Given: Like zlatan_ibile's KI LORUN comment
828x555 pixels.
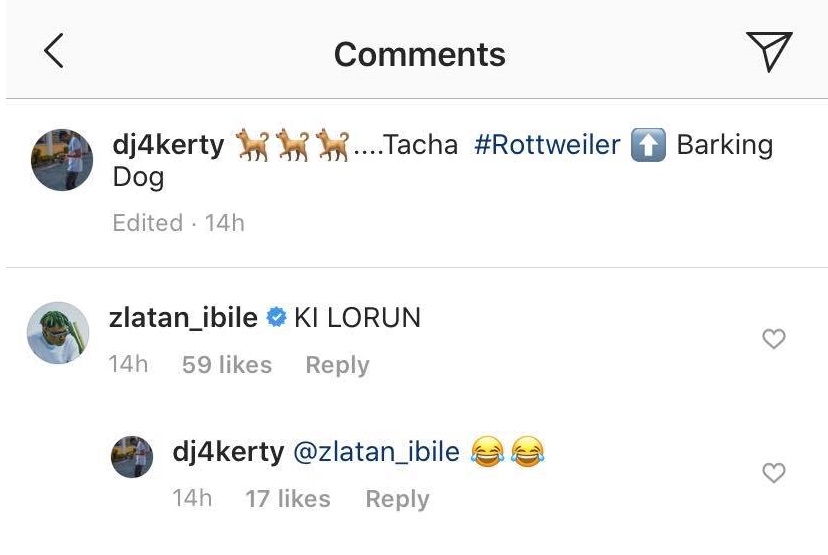Looking at the screenshot, I should [774, 339].
